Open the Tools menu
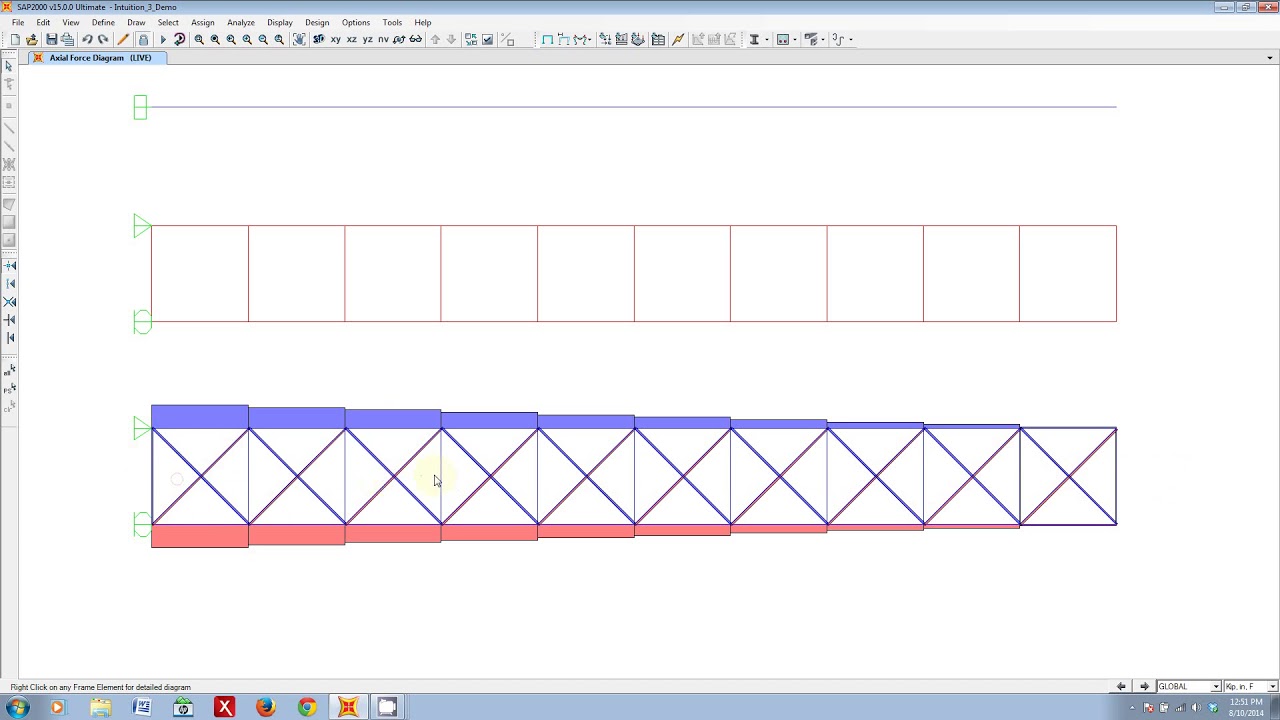 (x=392, y=22)
